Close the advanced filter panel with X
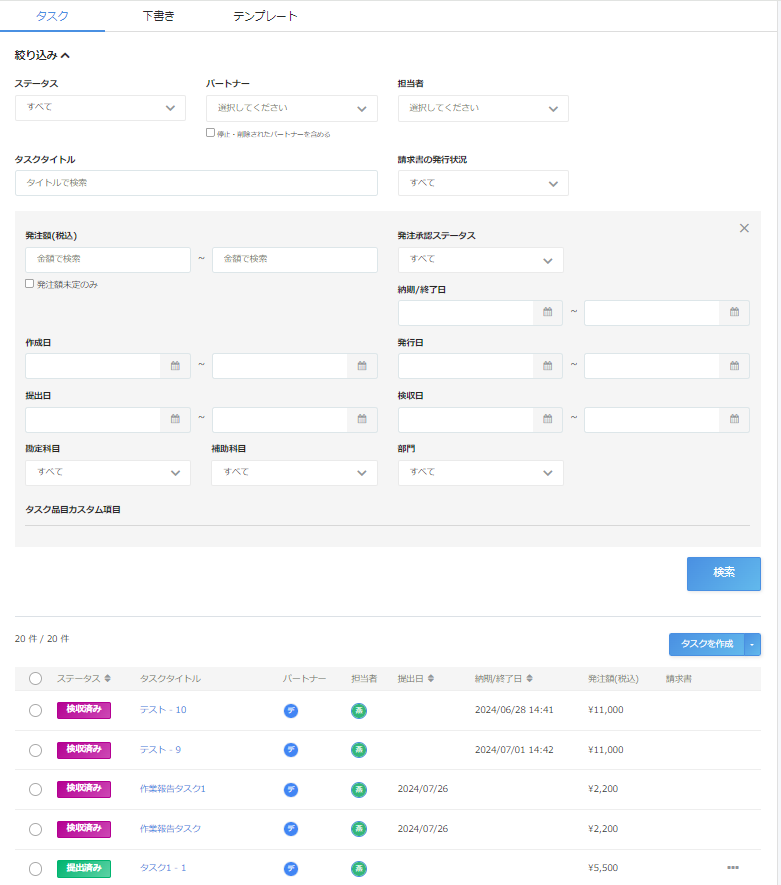The height and width of the screenshot is (885, 781). (744, 228)
